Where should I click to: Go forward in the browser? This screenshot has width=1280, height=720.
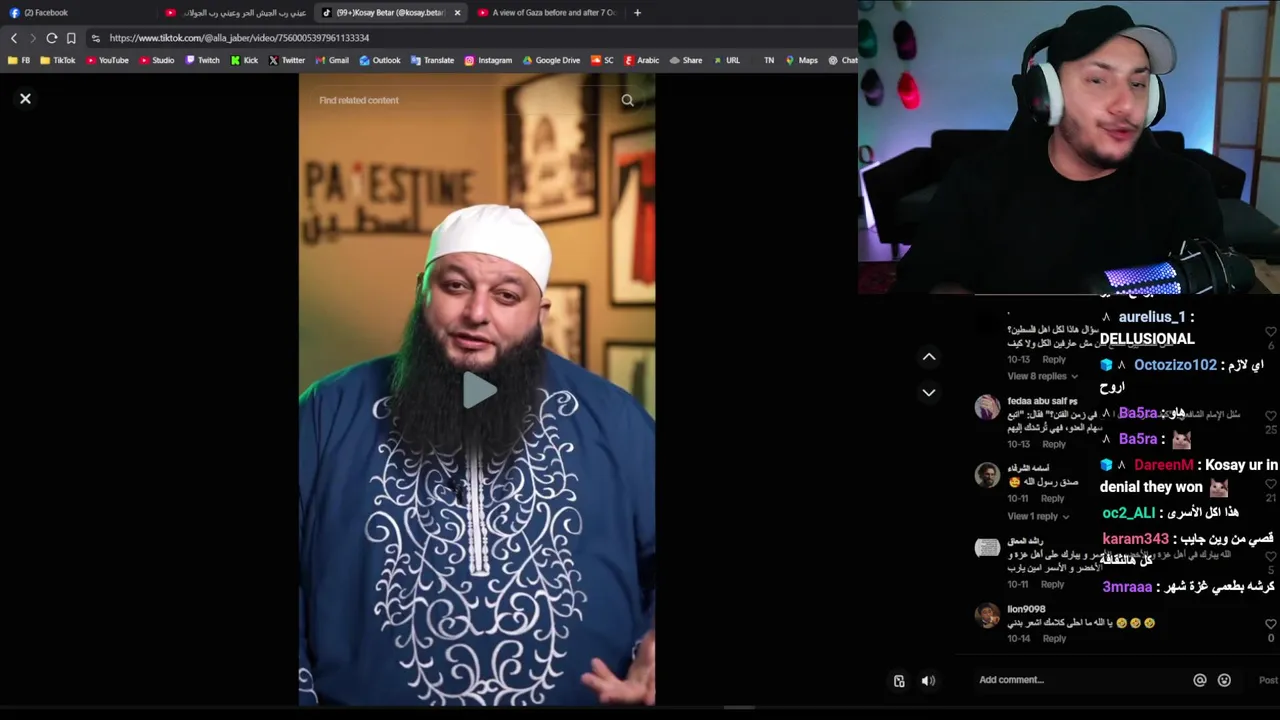click(32, 38)
